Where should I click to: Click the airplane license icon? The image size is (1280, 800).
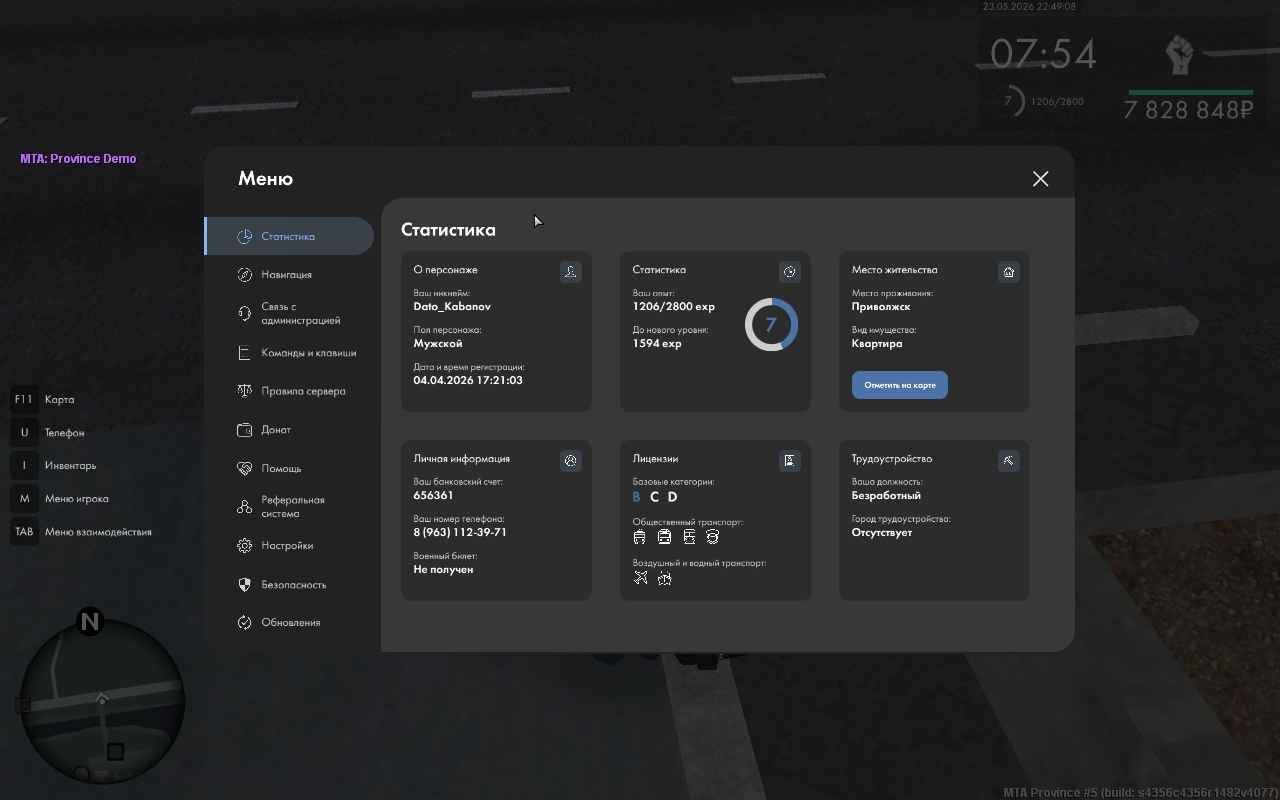(x=641, y=578)
